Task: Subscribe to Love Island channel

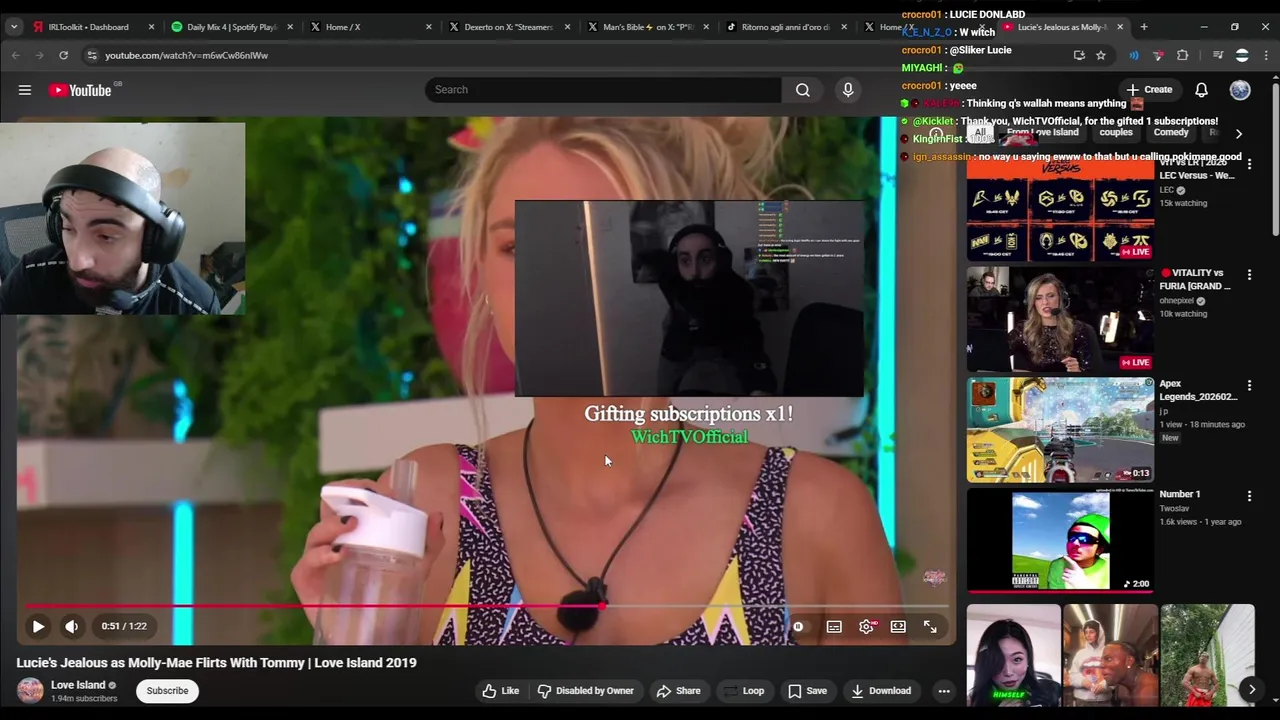Action: [167, 691]
